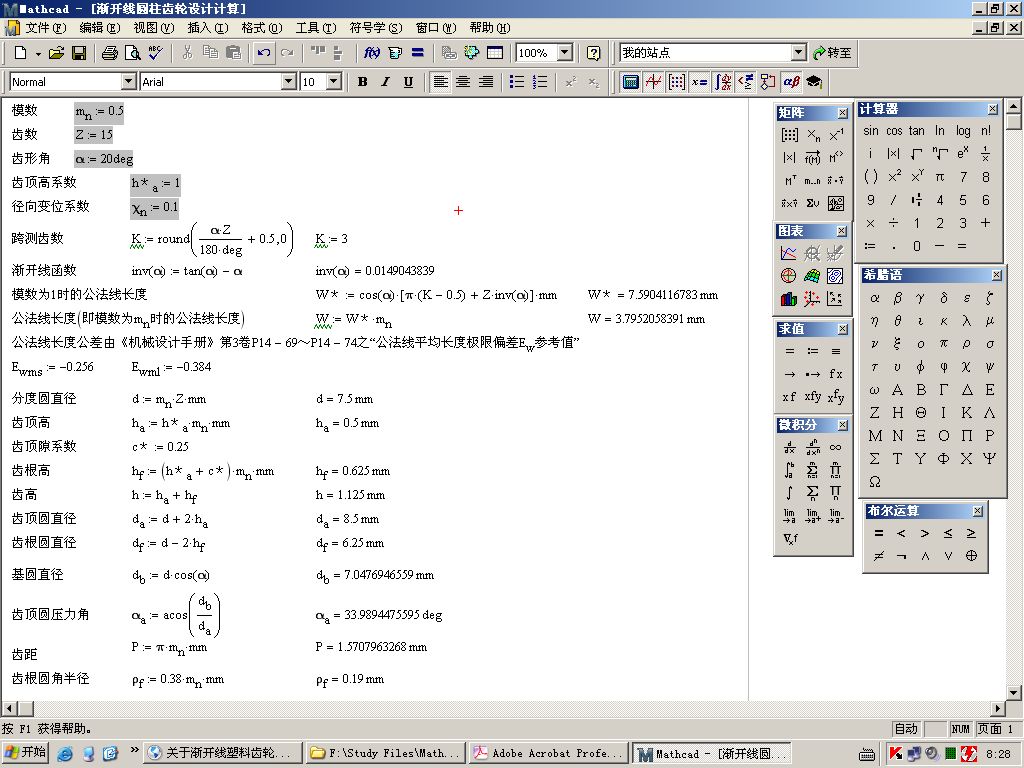Click the Calculate equals icon in toolbar

pyautogui.click(x=418, y=54)
